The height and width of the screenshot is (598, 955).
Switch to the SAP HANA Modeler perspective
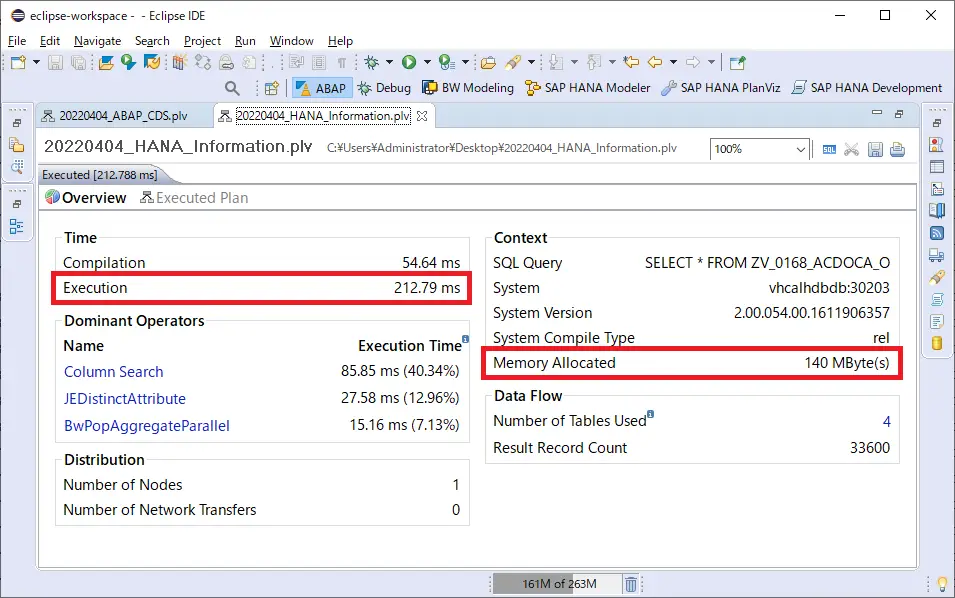588,88
